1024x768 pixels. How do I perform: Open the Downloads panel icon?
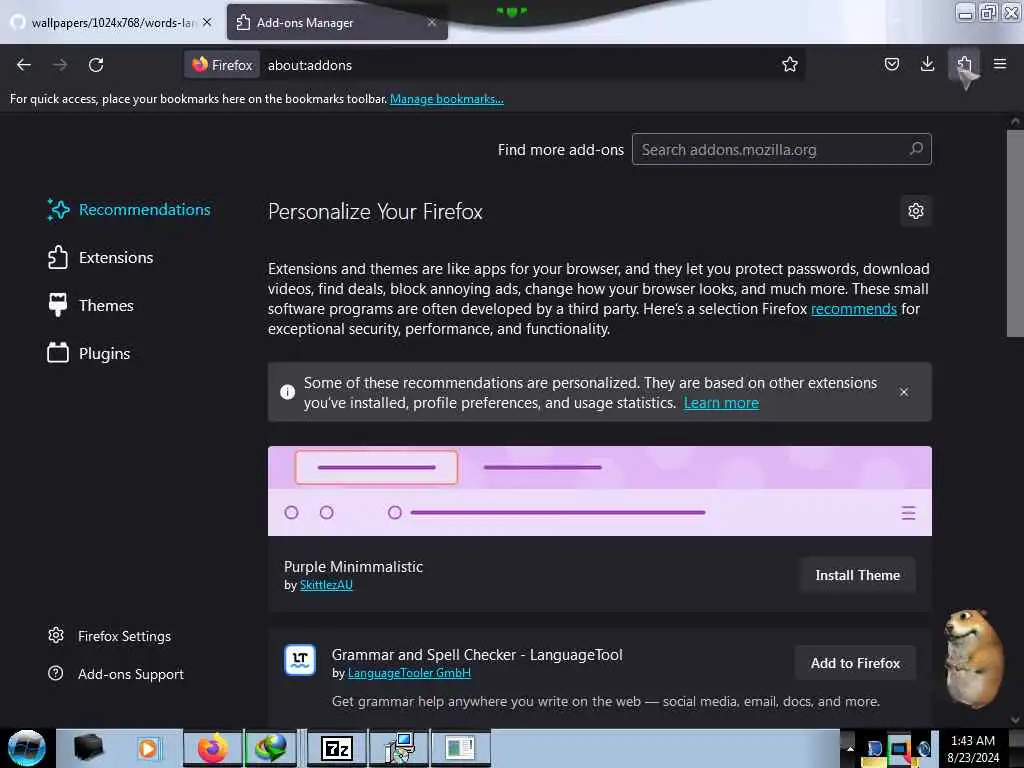pos(927,64)
